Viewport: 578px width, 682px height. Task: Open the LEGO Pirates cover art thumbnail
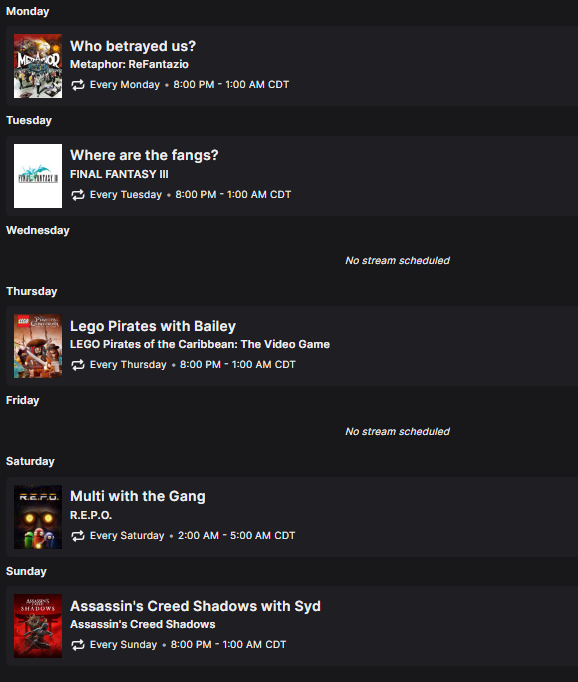tap(38, 346)
